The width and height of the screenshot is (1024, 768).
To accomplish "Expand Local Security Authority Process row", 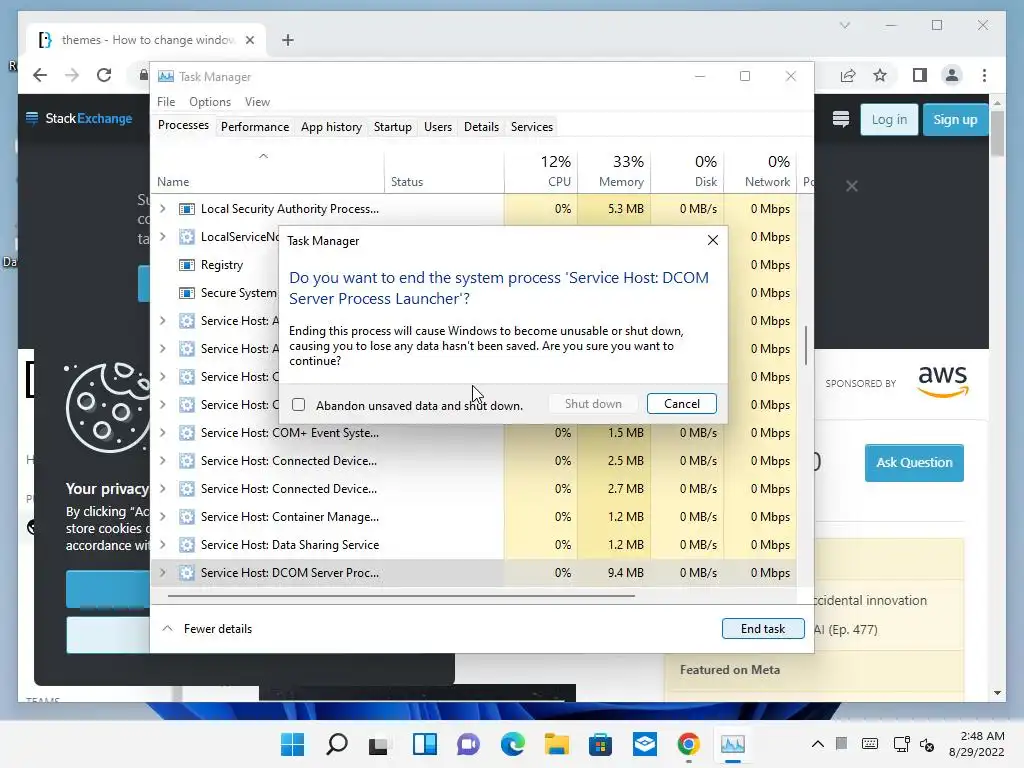I will click(163, 208).
